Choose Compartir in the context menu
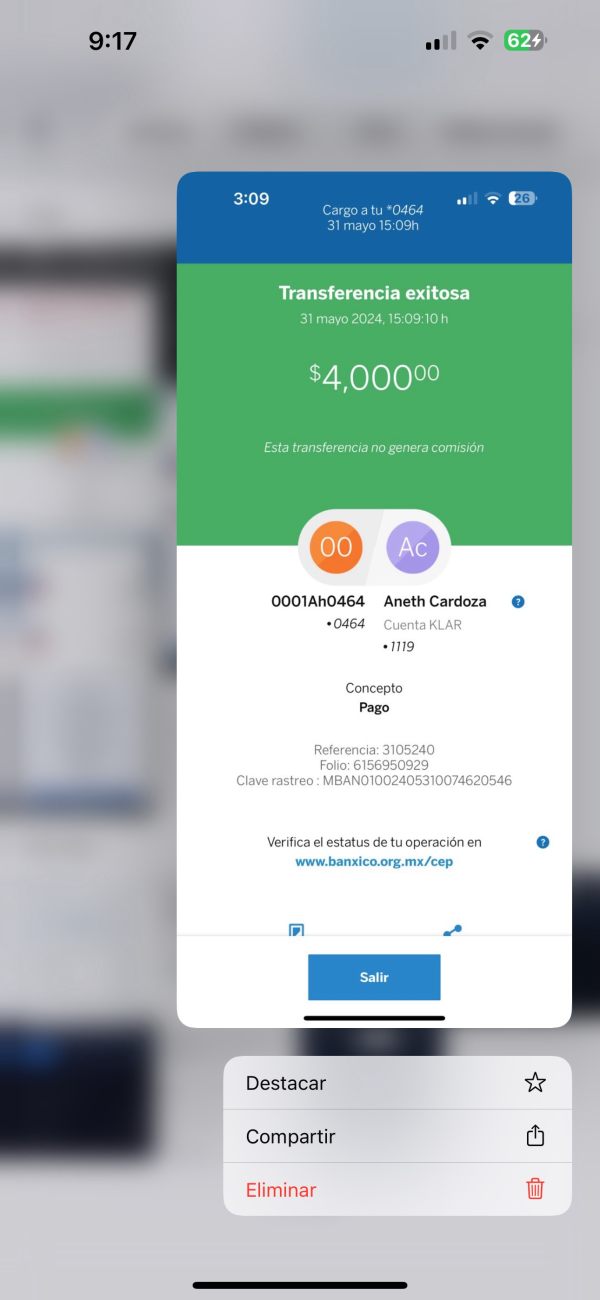The height and width of the screenshot is (1300, 600). coord(397,1136)
